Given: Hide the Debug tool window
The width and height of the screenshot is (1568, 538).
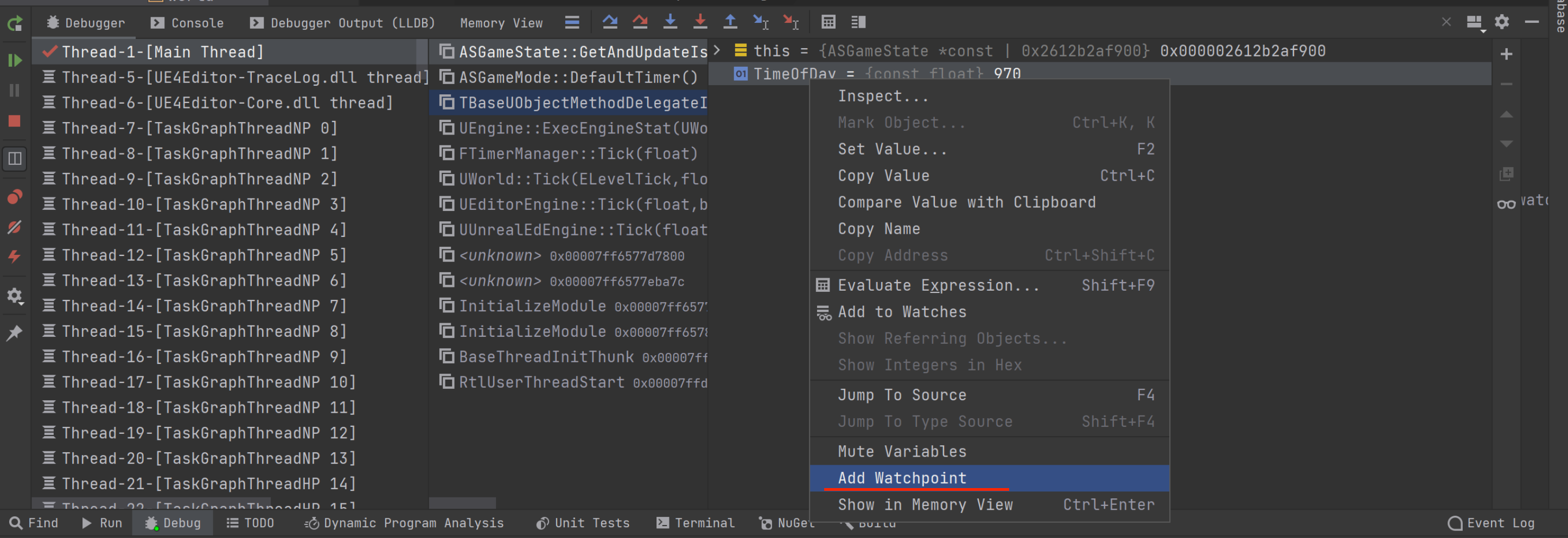Looking at the screenshot, I should coord(1532,22).
